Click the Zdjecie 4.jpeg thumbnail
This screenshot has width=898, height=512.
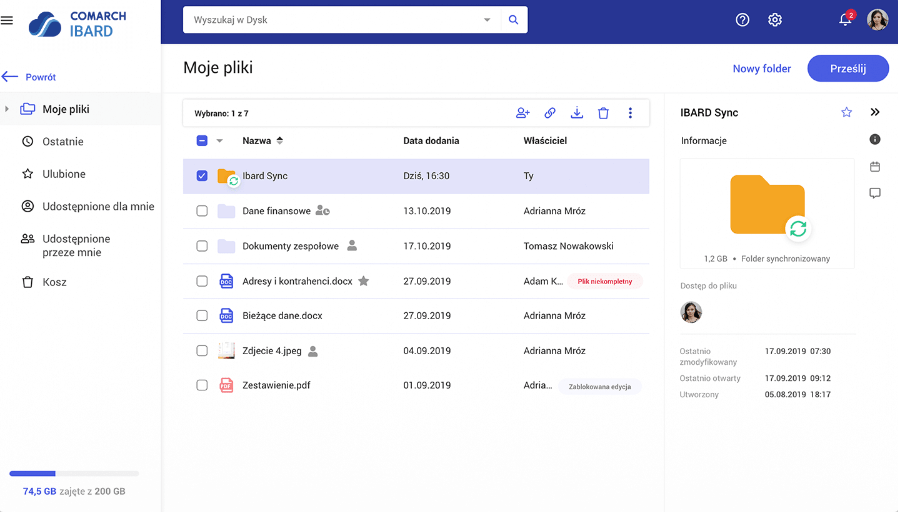pyautogui.click(x=226, y=350)
